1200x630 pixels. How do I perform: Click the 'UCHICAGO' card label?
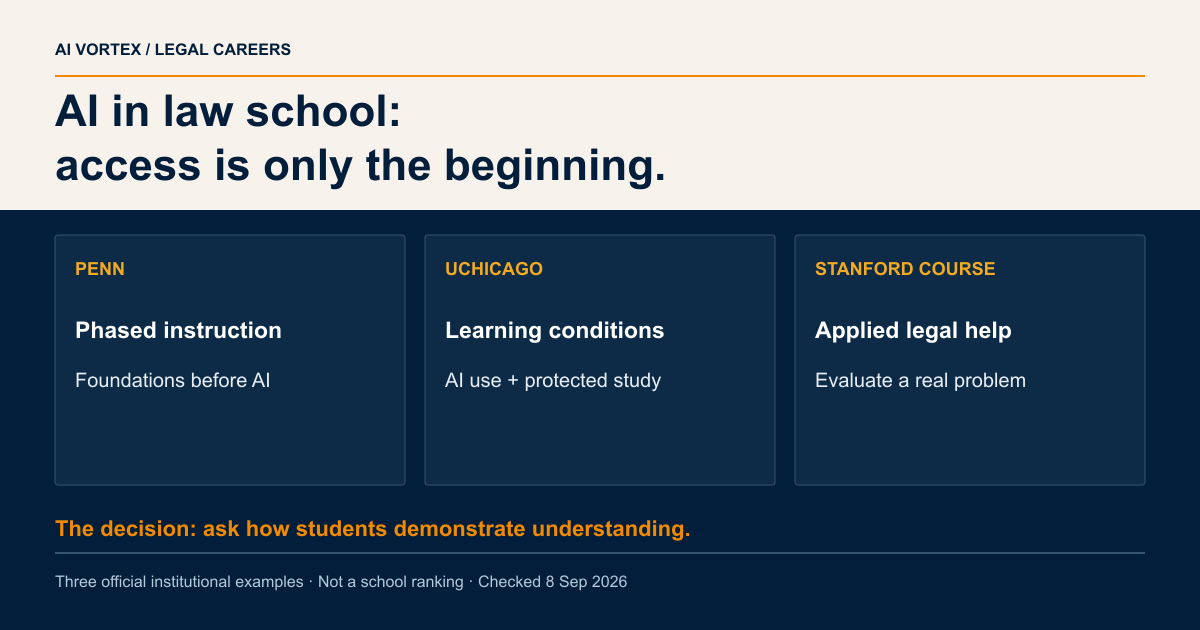(x=494, y=269)
